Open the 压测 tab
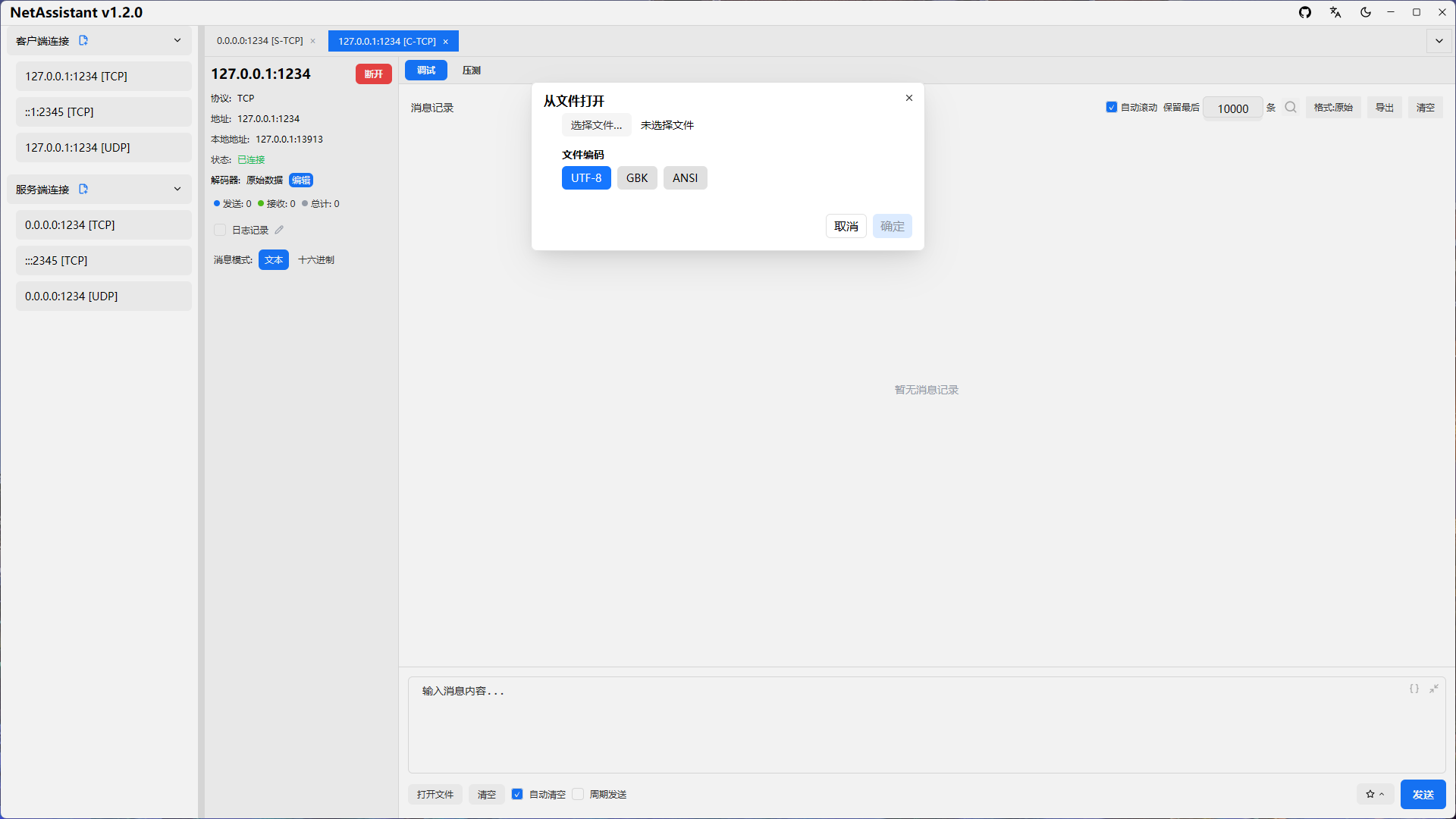The width and height of the screenshot is (1456, 819). (x=472, y=70)
